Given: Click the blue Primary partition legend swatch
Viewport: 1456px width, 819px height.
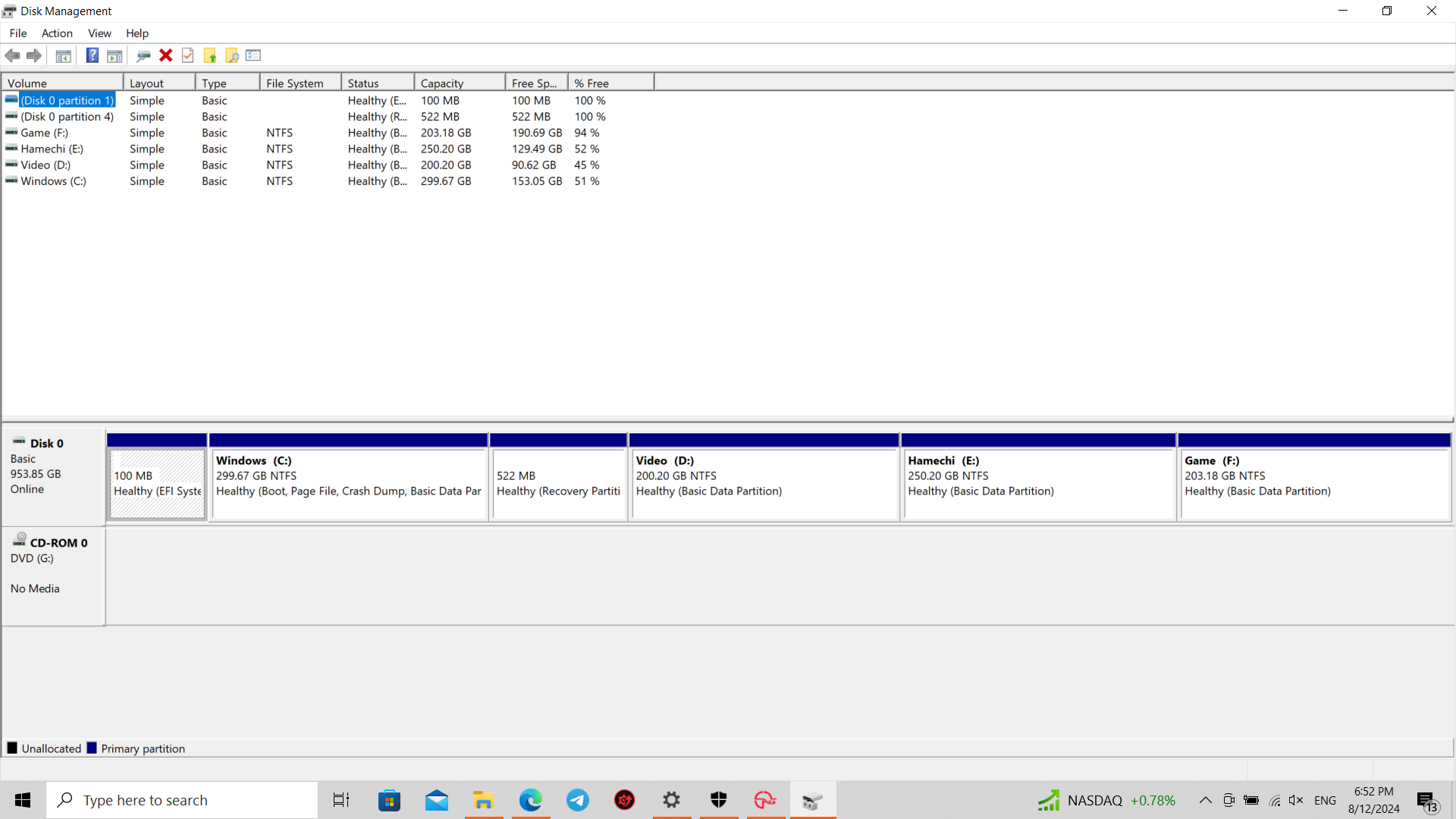Looking at the screenshot, I should (92, 748).
